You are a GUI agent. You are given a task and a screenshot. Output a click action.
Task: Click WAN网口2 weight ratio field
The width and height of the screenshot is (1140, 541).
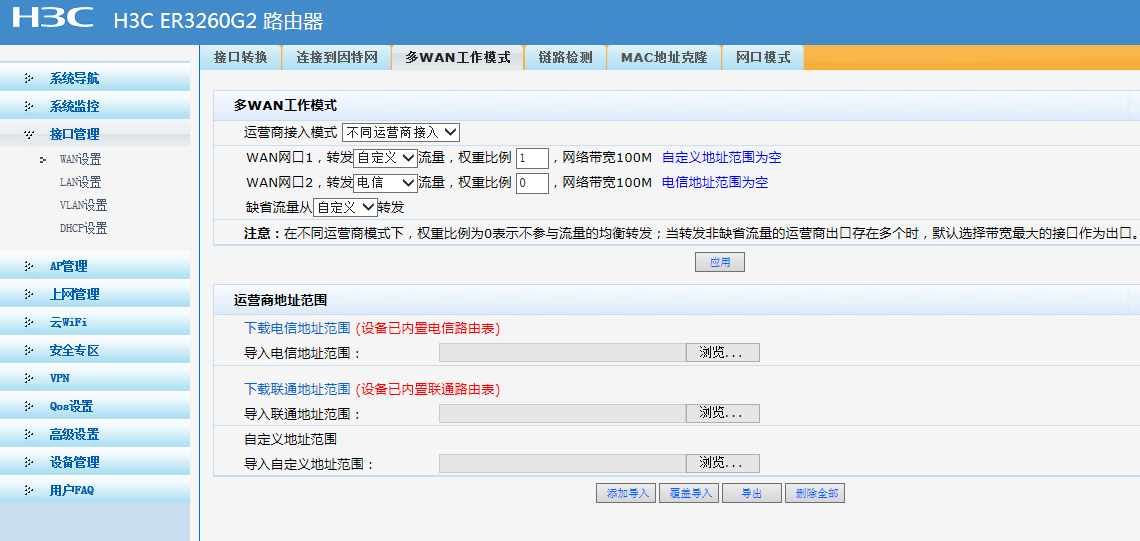(532, 183)
